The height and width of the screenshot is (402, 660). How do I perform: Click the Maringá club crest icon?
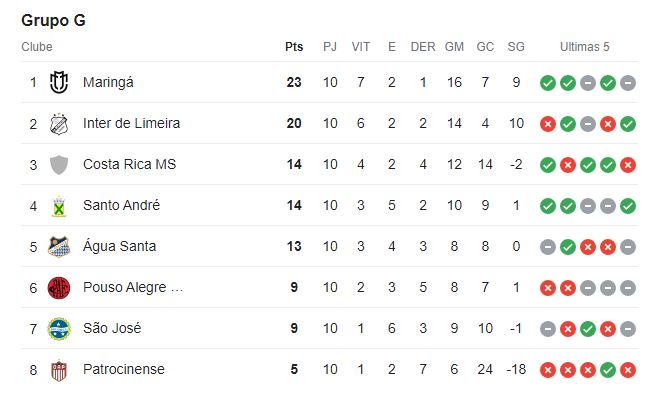click(x=59, y=82)
